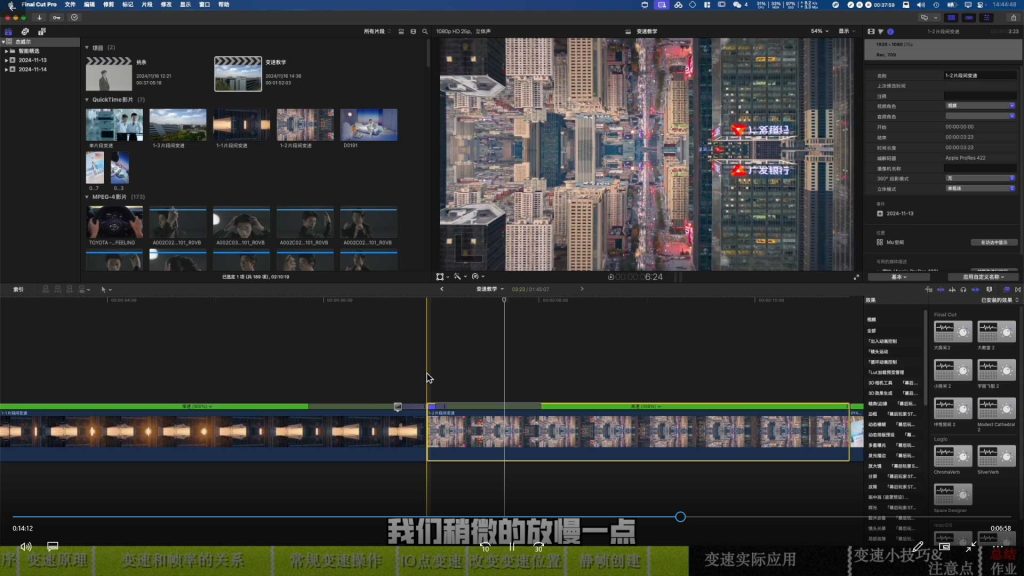The width and height of the screenshot is (1024, 576).
Task: Open background tasks checkmark icon
Action: click(74, 18)
